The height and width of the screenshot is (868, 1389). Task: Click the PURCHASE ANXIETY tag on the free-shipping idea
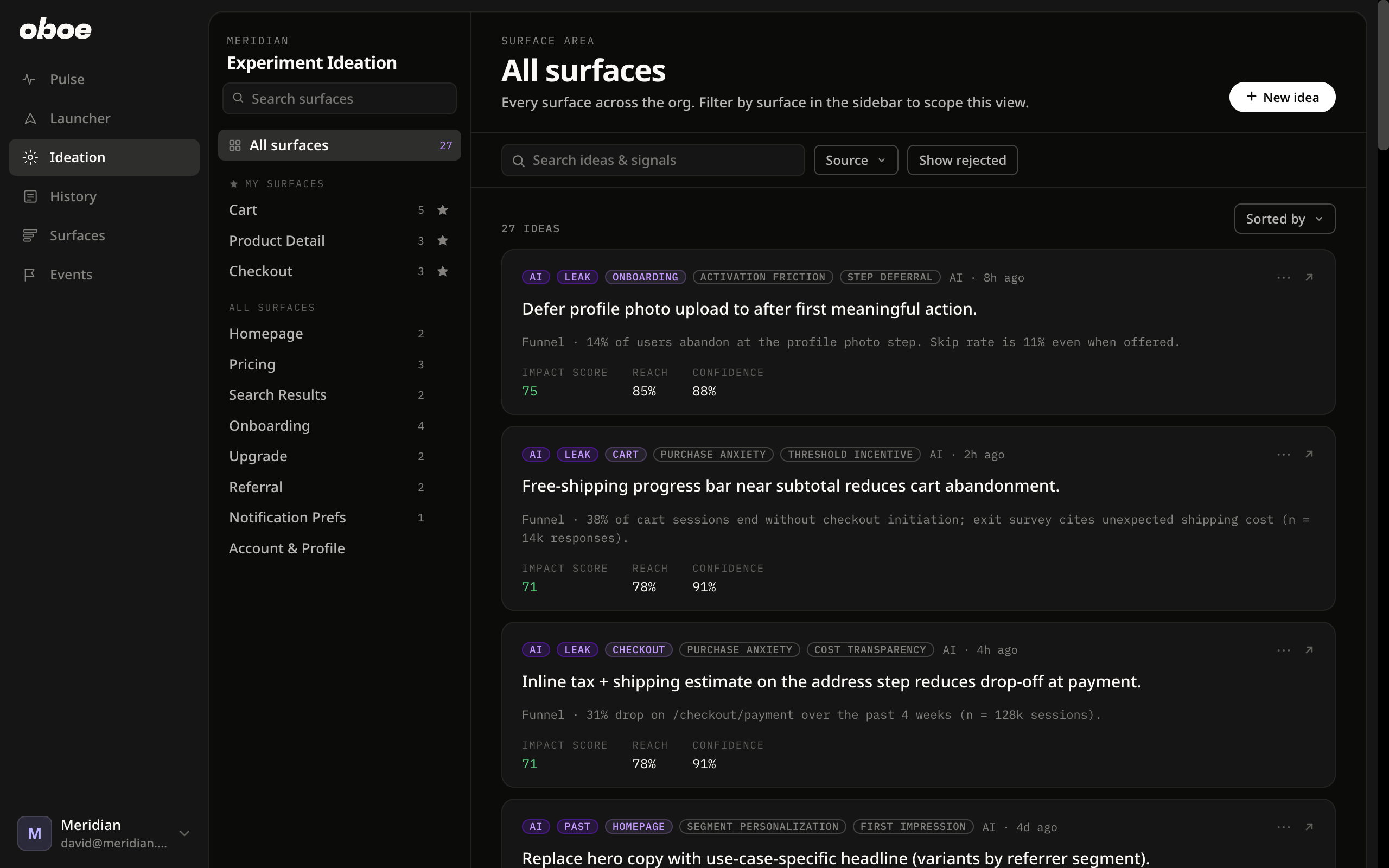pos(713,455)
